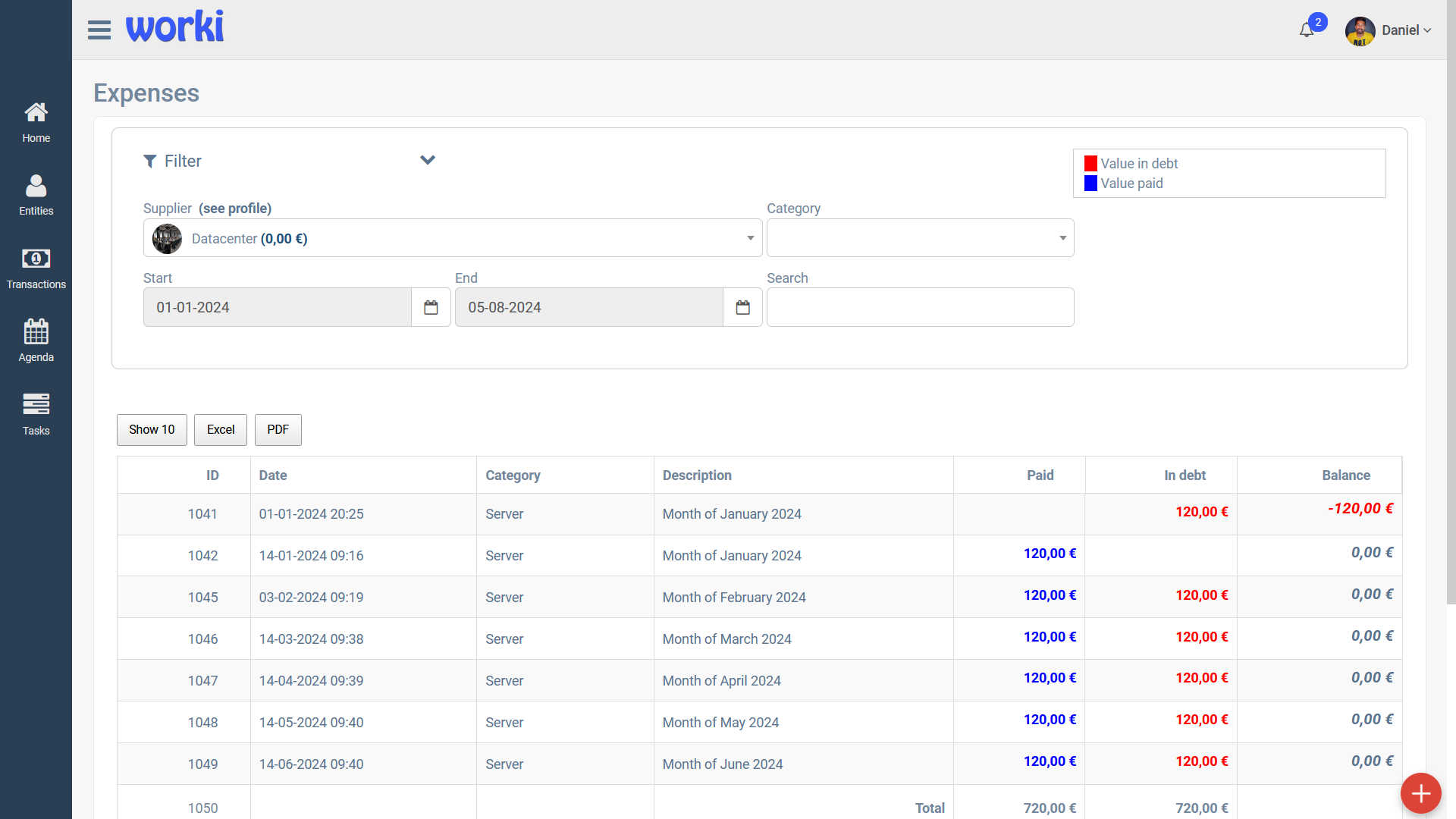Image resolution: width=1456 pixels, height=819 pixels.
Task: Click date 14-06-2024 09:40
Action: (x=311, y=764)
